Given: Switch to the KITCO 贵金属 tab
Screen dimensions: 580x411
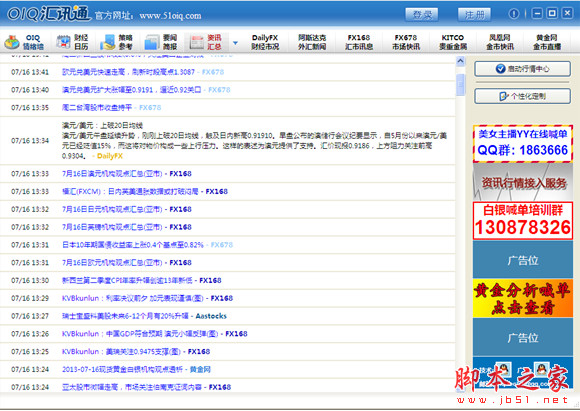Looking at the screenshot, I should tap(453, 42).
